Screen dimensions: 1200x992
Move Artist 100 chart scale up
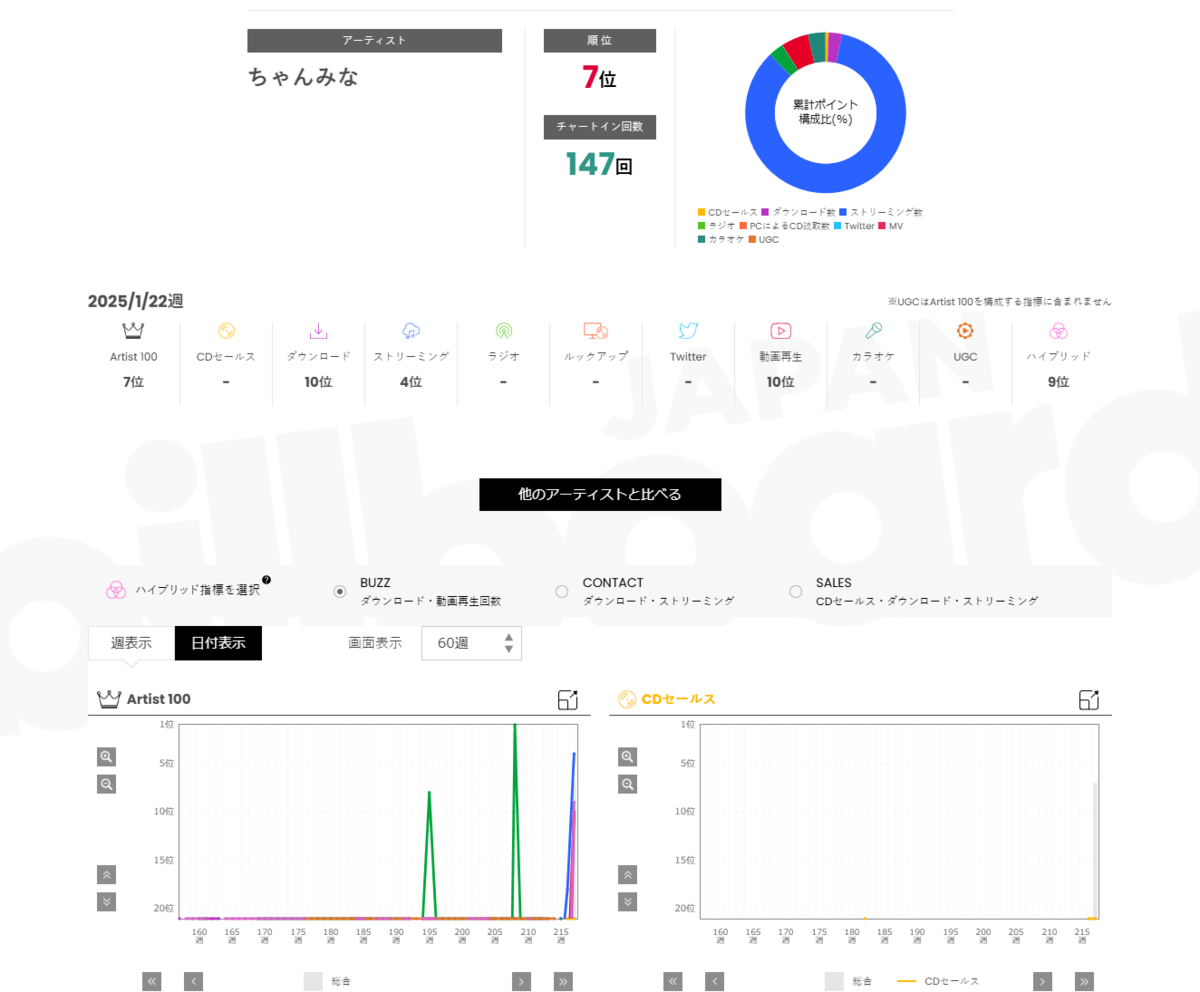(x=107, y=874)
